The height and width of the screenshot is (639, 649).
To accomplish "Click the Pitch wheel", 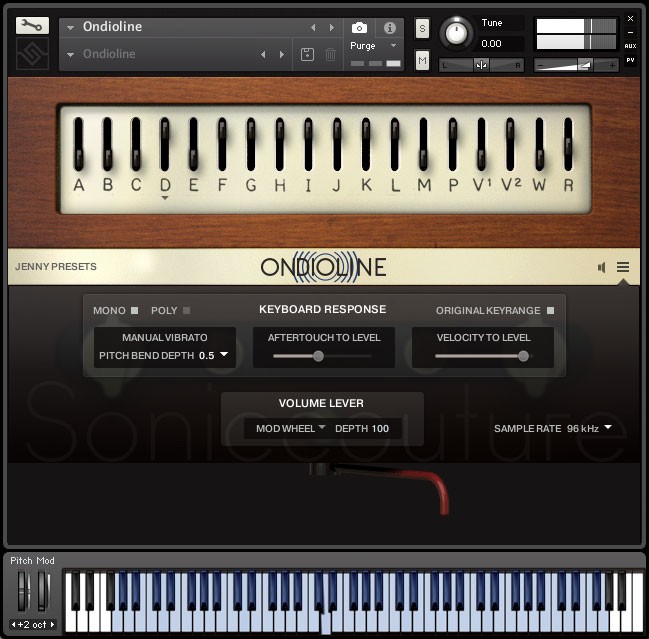I will (22, 590).
